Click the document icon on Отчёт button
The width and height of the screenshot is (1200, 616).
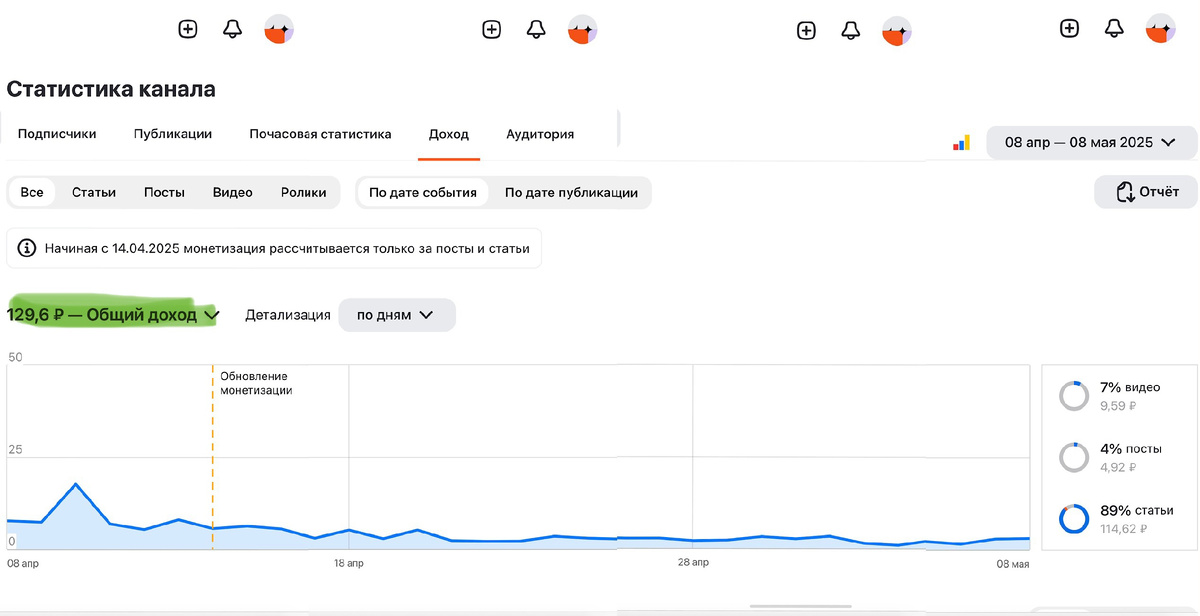click(x=1125, y=192)
